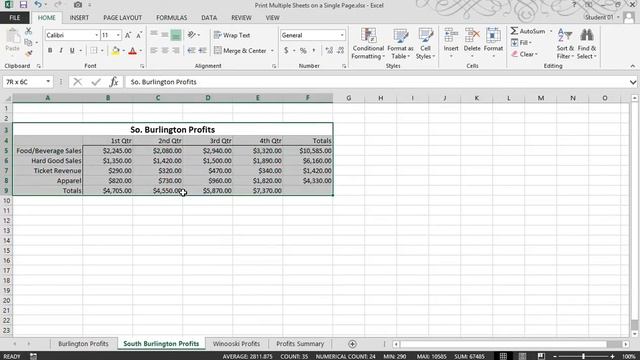The height and width of the screenshot is (360, 640).
Task: Center text horizontally
Action: pos(165,51)
